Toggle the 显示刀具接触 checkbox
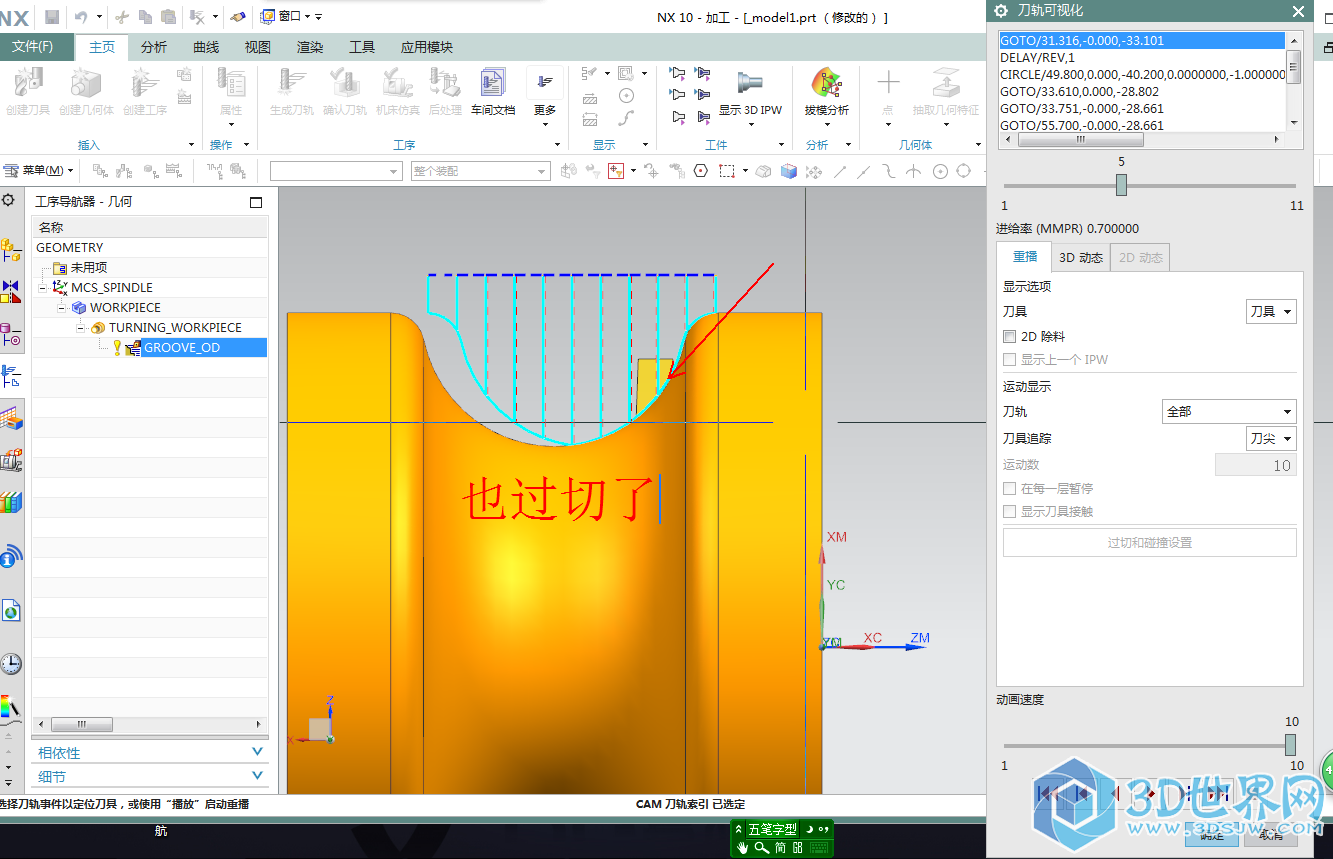 click(1009, 512)
